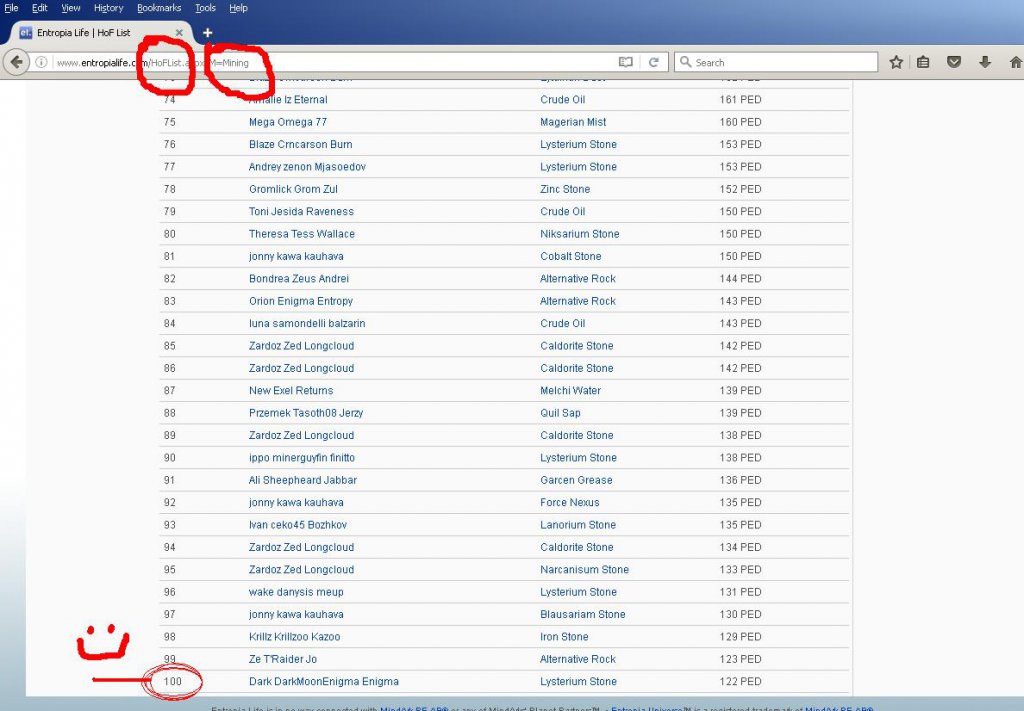Open player Mega Omega 77
Image resolution: width=1024 pixels, height=711 pixels.
pyautogui.click(x=287, y=122)
